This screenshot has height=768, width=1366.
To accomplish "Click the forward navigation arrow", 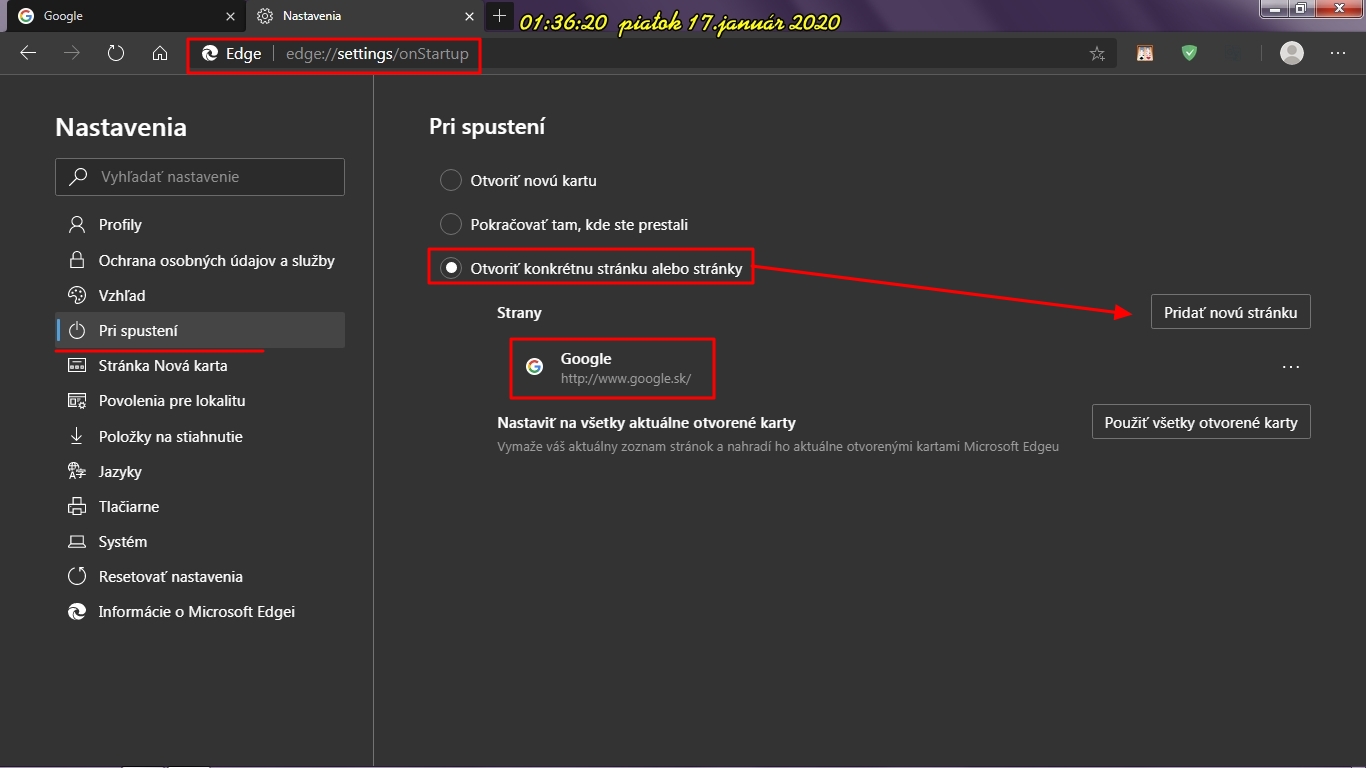I will click(x=72, y=54).
